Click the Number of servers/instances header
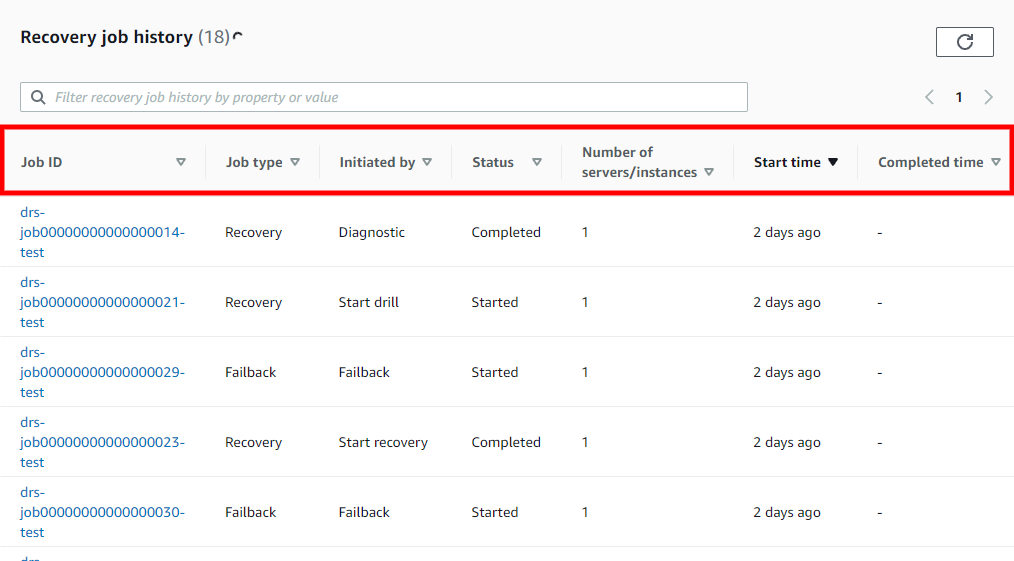The image size is (1014, 561). tap(639, 162)
